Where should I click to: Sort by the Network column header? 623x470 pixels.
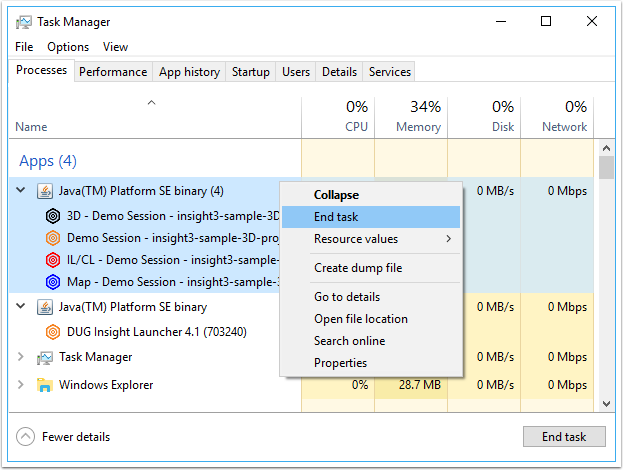pos(557,117)
